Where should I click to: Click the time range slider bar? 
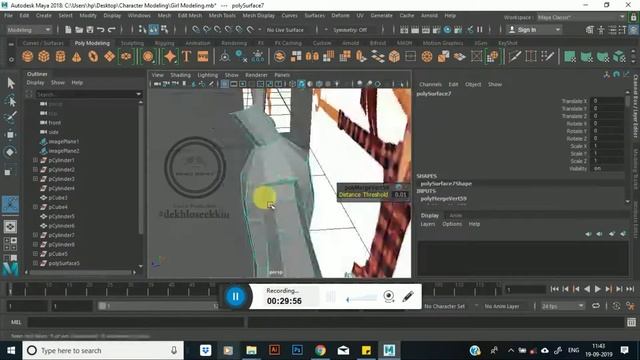coord(158,306)
